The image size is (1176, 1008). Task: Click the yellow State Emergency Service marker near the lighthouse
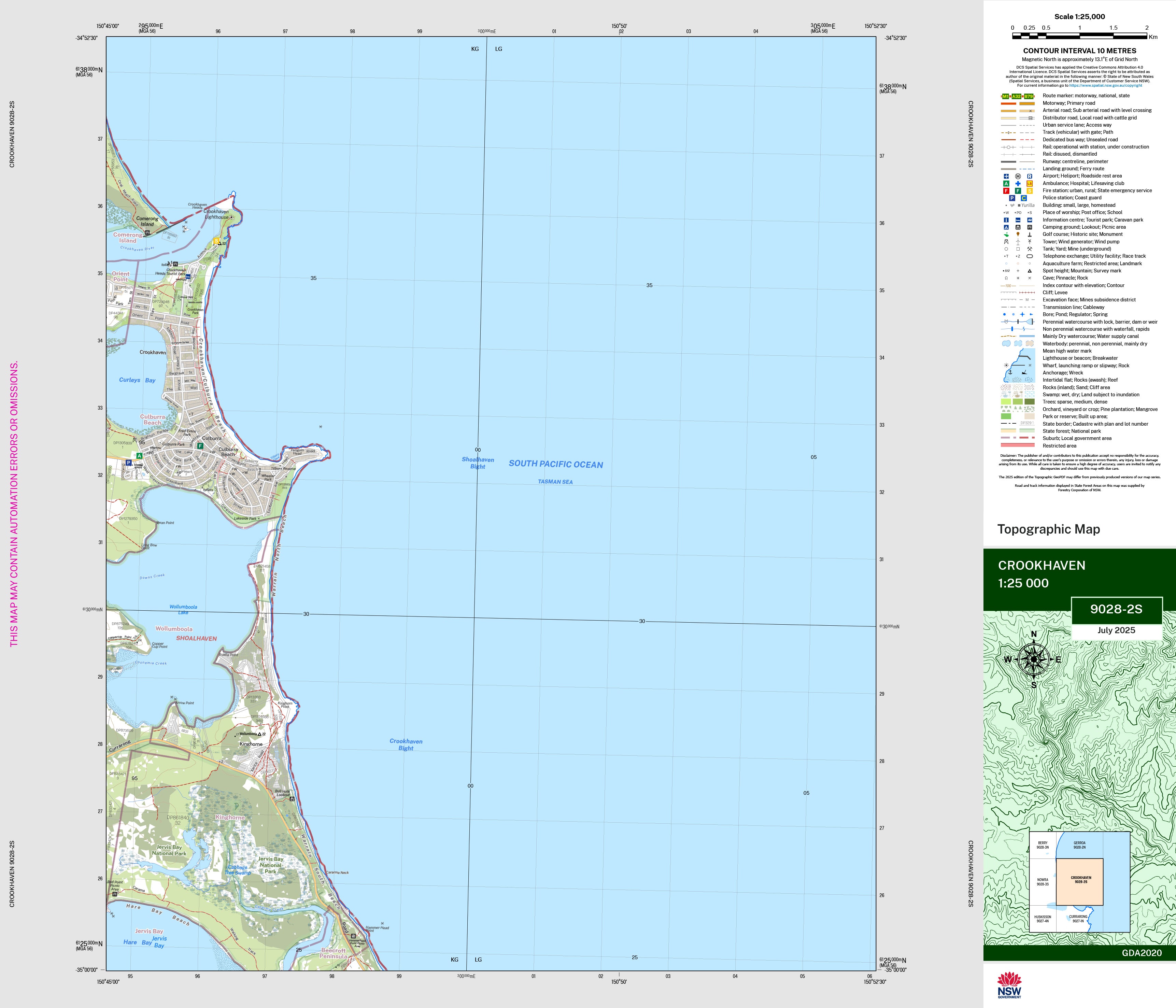(x=216, y=241)
